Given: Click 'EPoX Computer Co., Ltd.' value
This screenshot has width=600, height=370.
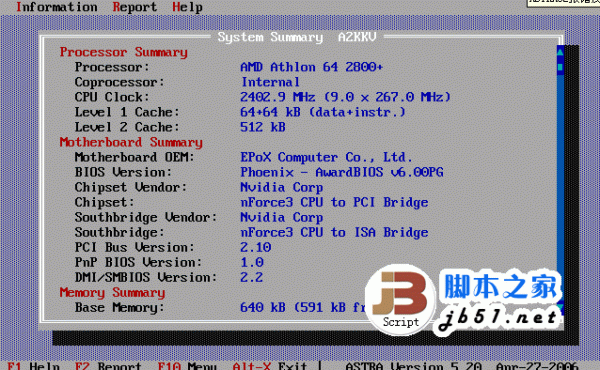Looking at the screenshot, I should (326, 157).
